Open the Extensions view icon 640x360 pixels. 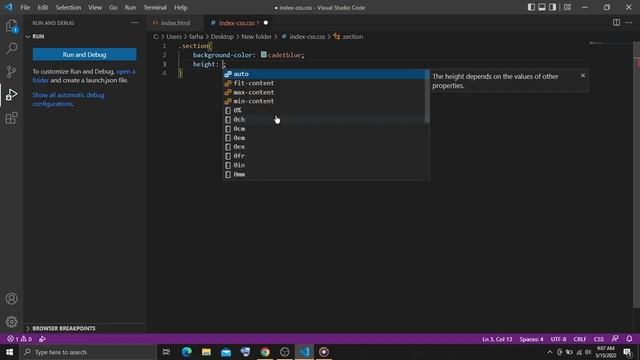(x=11, y=118)
